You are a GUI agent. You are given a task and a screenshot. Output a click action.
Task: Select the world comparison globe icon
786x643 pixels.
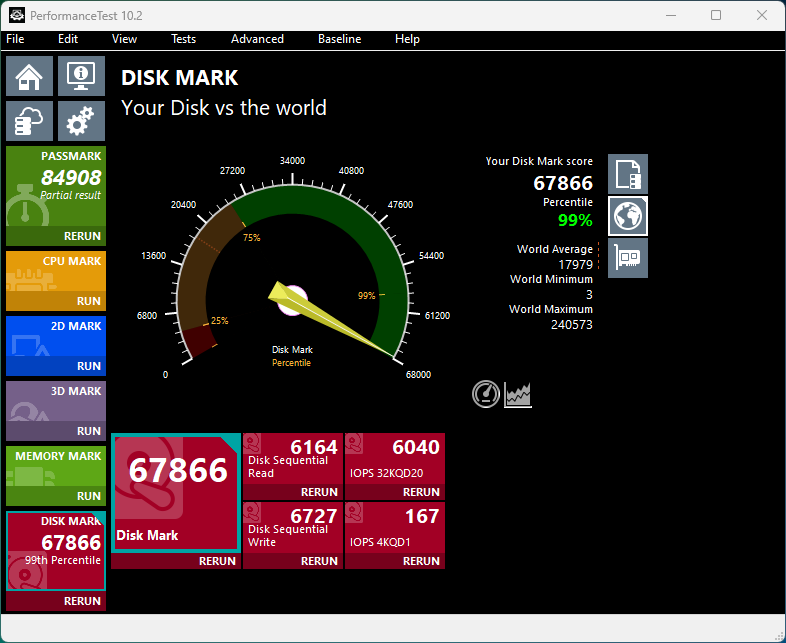(x=628, y=216)
